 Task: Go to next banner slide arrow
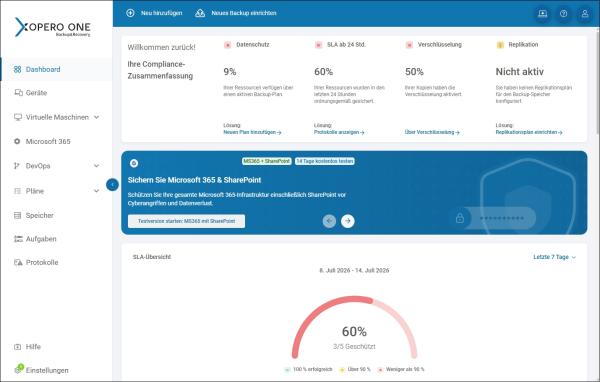347,221
